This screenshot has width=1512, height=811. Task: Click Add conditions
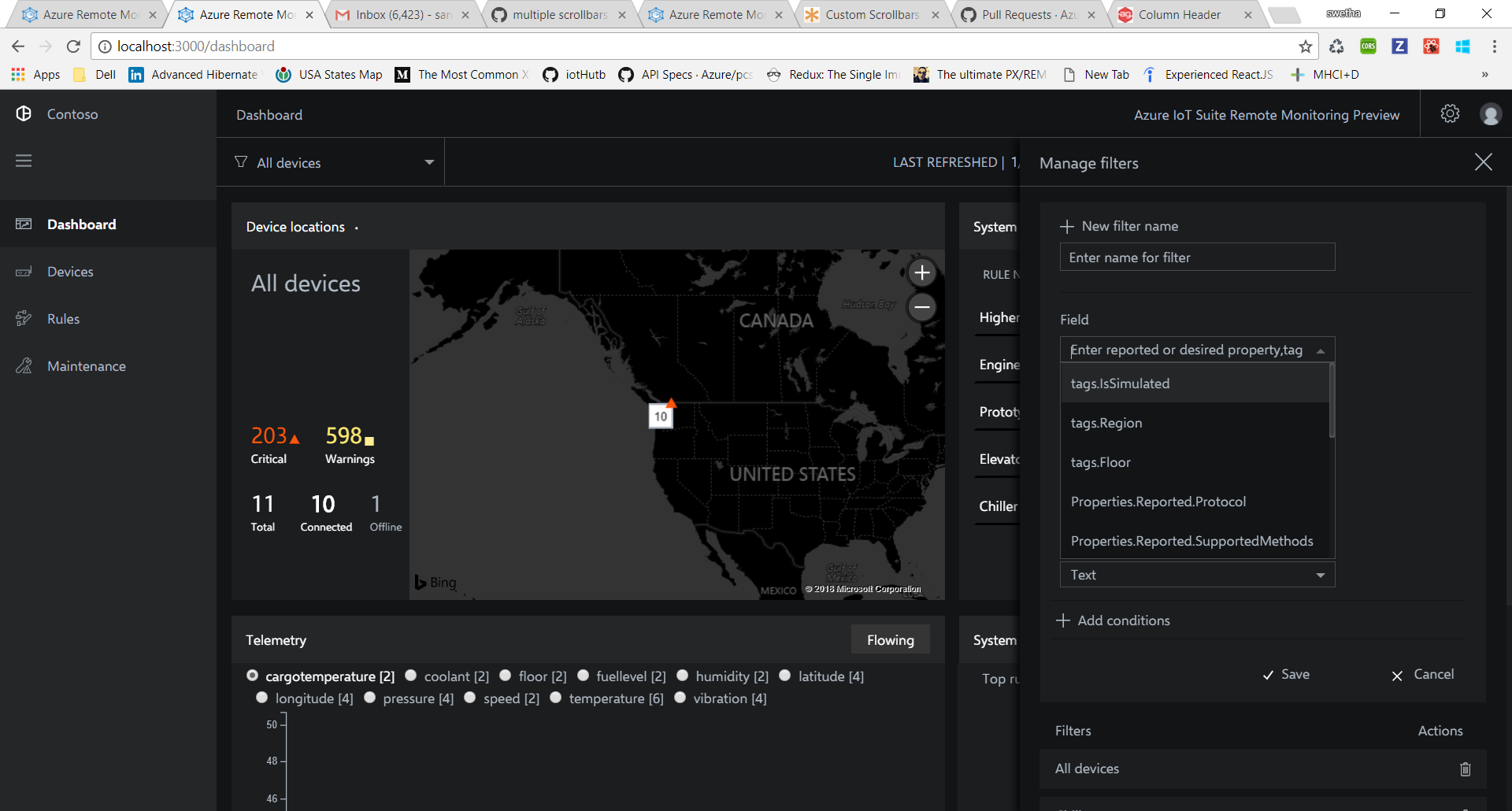point(1113,620)
